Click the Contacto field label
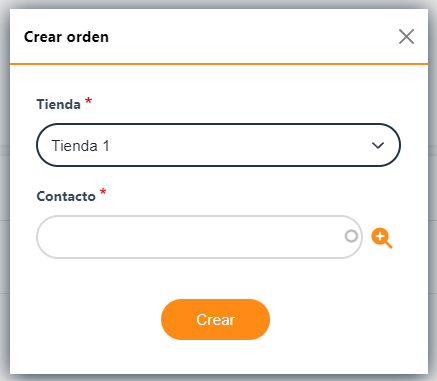This screenshot has width=437, height=381. point(66,196)
